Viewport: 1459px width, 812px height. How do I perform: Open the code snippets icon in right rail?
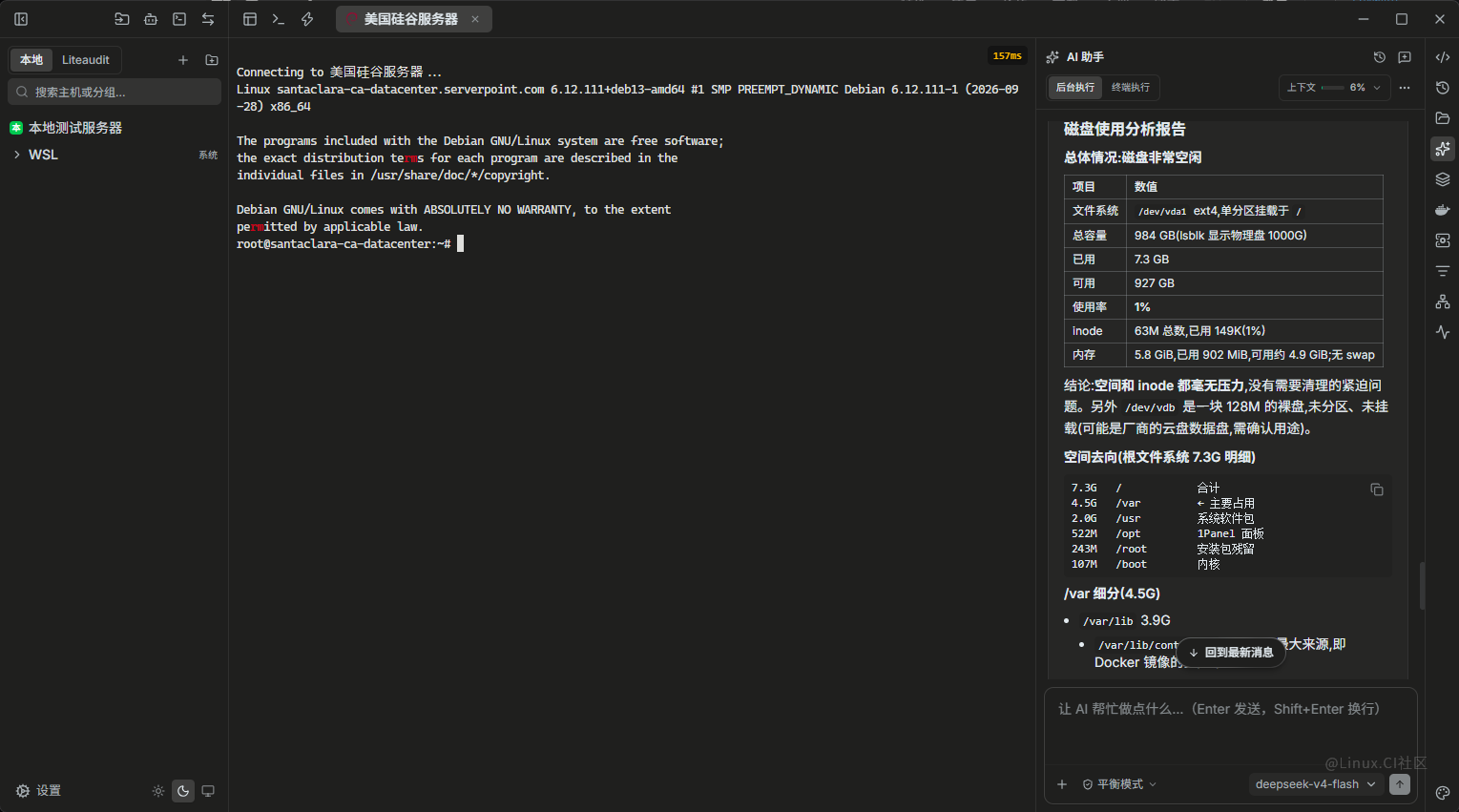coord(1443,57)
